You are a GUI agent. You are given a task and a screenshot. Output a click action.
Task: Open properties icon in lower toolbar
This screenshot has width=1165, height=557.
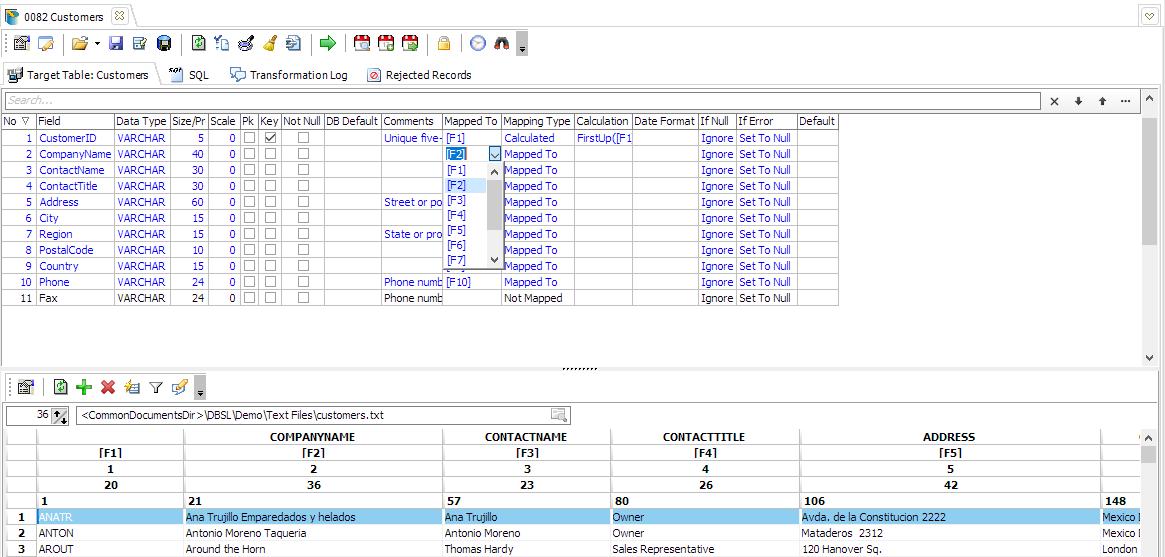pos(26,387)
